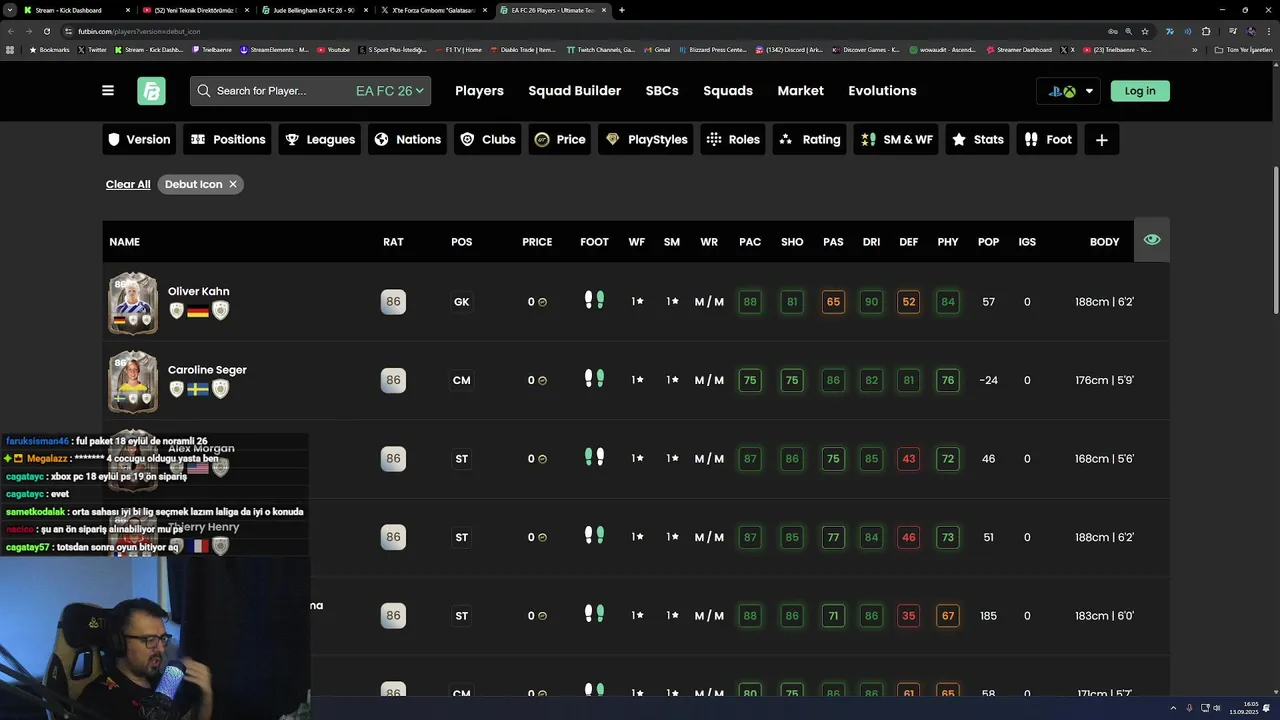The width and height of the screenshot is (1280, 720).
Task: Click Caroline Seger's card thumbnail
Action: click(133, 381)
